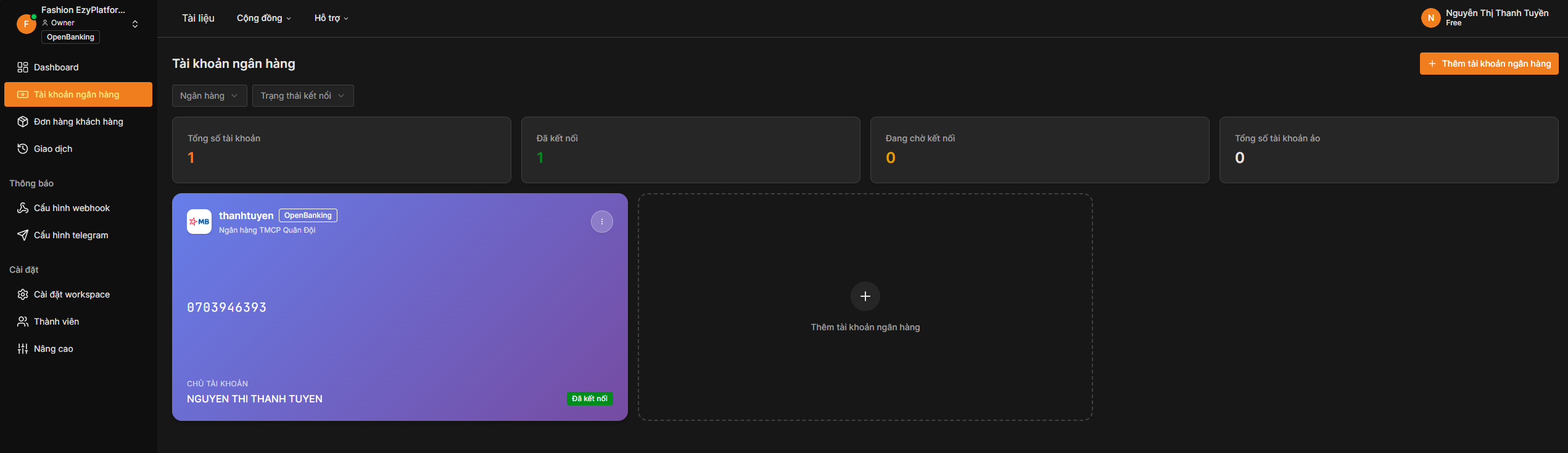Click orange Thêm tài khoản ngân hàng button
1568x453 pixels.
click(x=1488, y=64)
